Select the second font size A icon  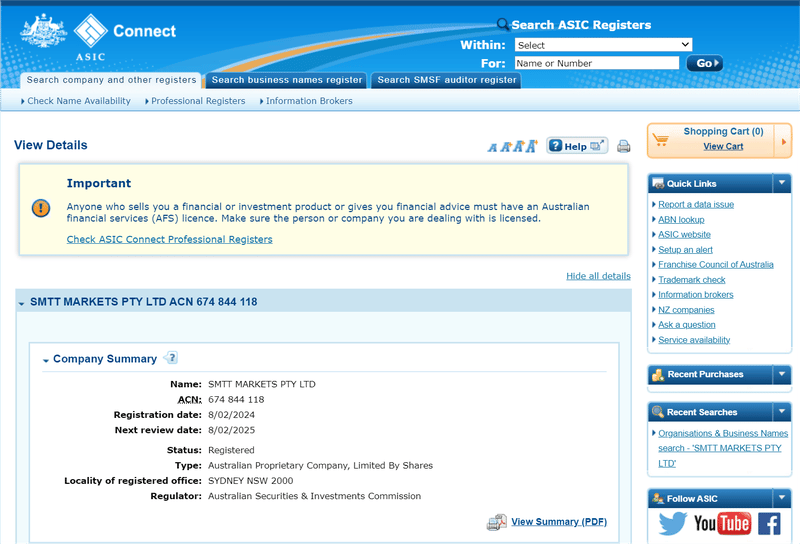click(x=505, y=147)
